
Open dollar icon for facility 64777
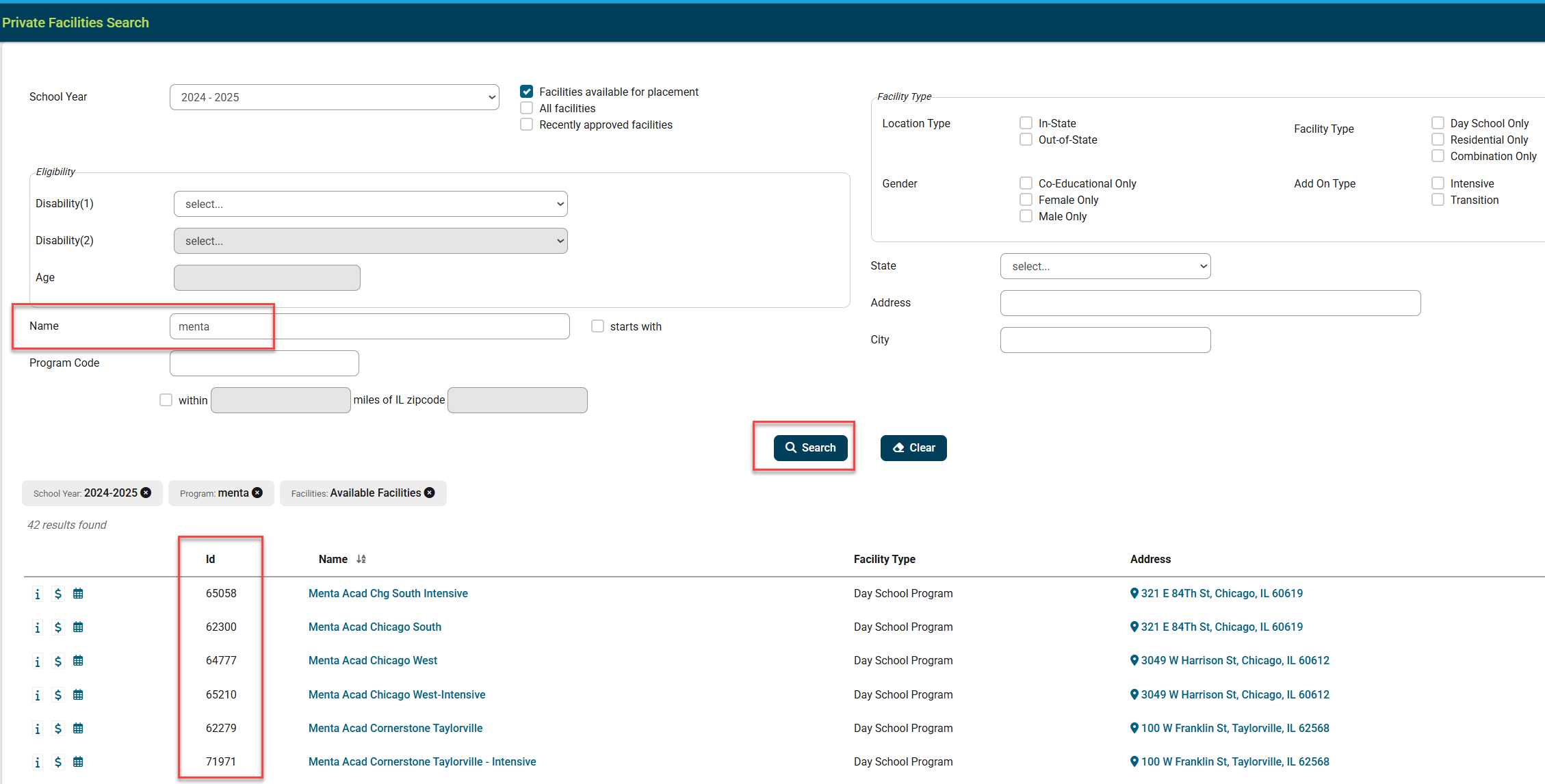click(58, 661)
